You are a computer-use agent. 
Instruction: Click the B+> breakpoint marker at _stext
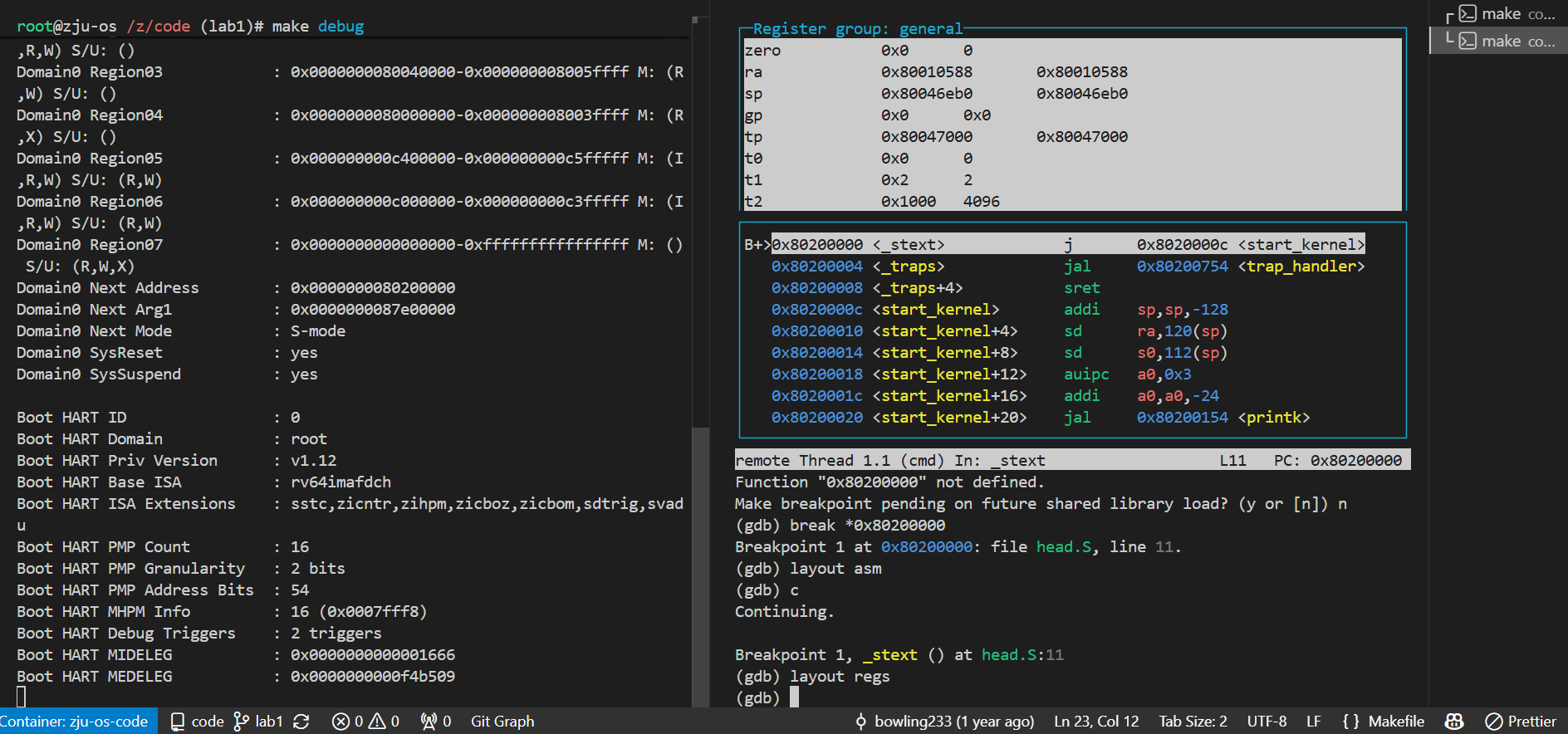tap(757, 245)
